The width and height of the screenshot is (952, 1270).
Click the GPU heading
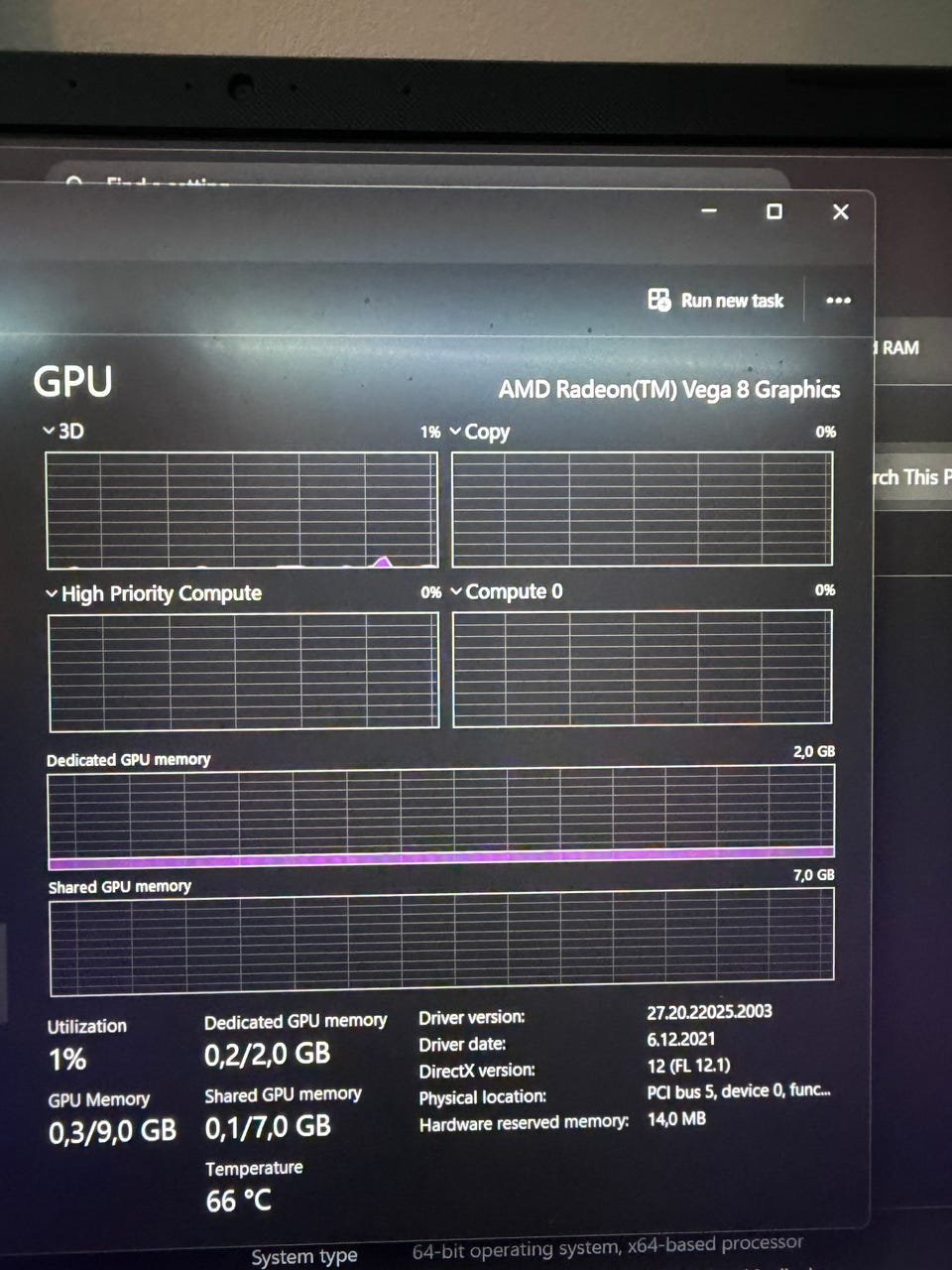(72, 382)
